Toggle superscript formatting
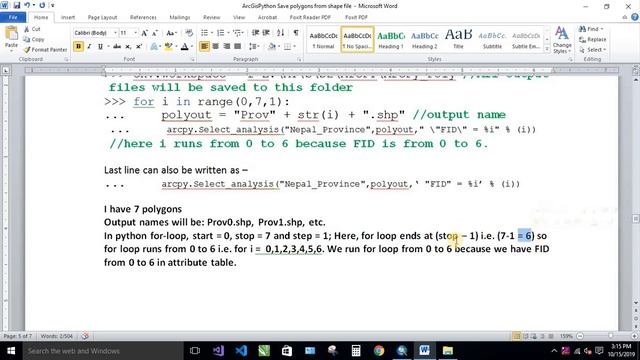This screenshot has height=360, width=640. pyautogui.click(x=139, y=47)
